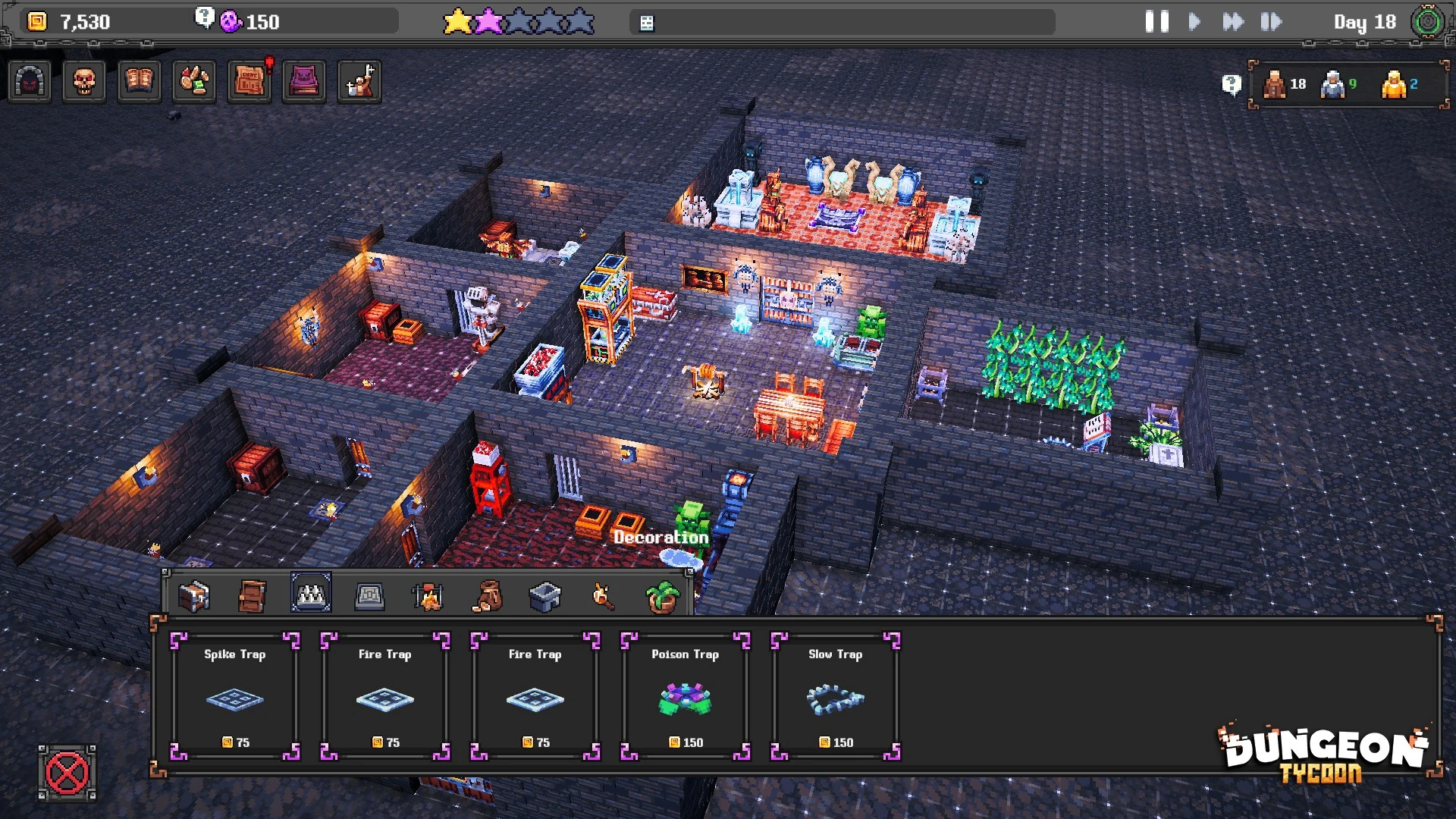Click the red cancel build icon
Screen dimensions: 1456x819
click(x=67, y=773)
